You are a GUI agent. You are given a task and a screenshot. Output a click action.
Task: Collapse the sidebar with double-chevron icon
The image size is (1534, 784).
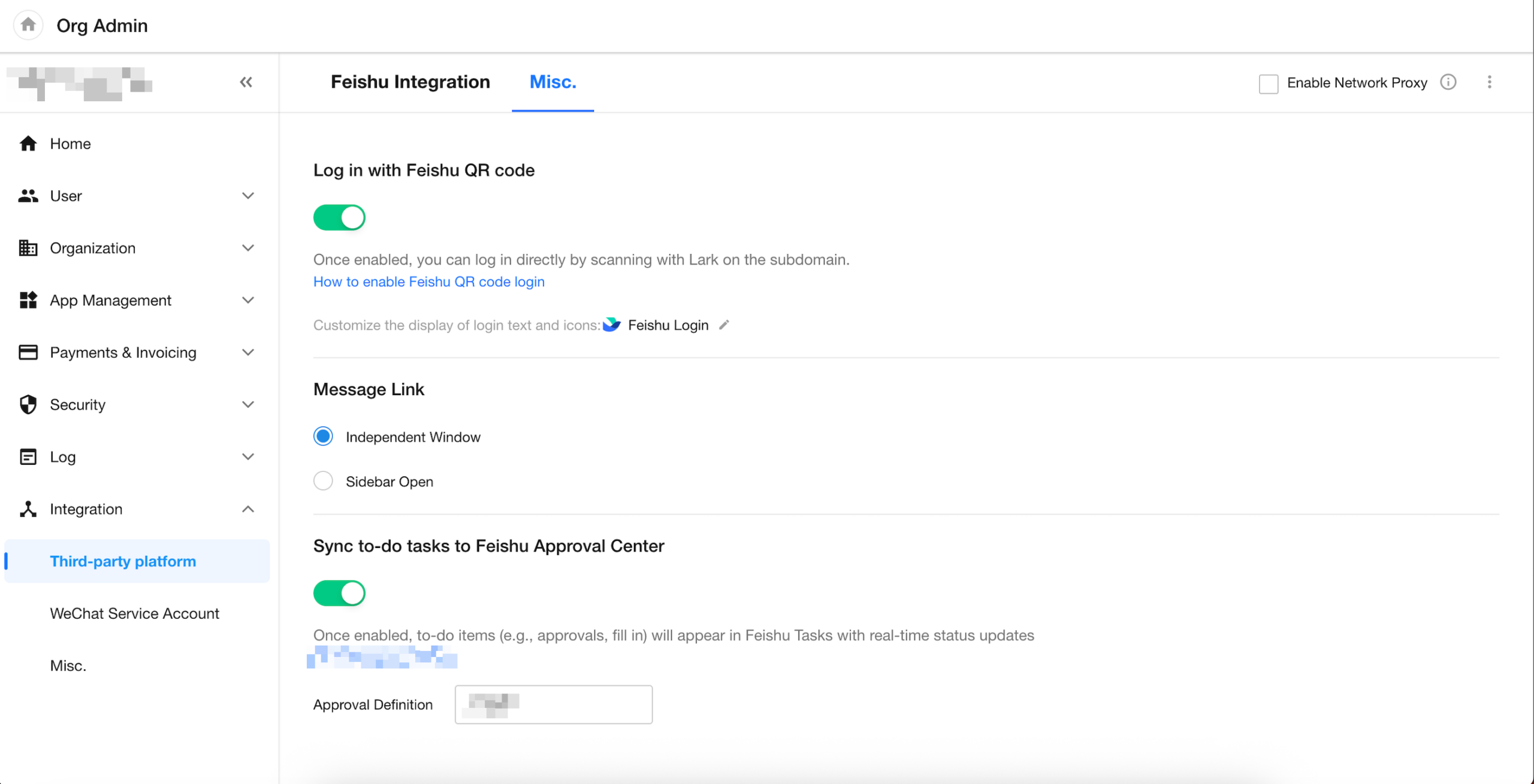tap(246, 82)
